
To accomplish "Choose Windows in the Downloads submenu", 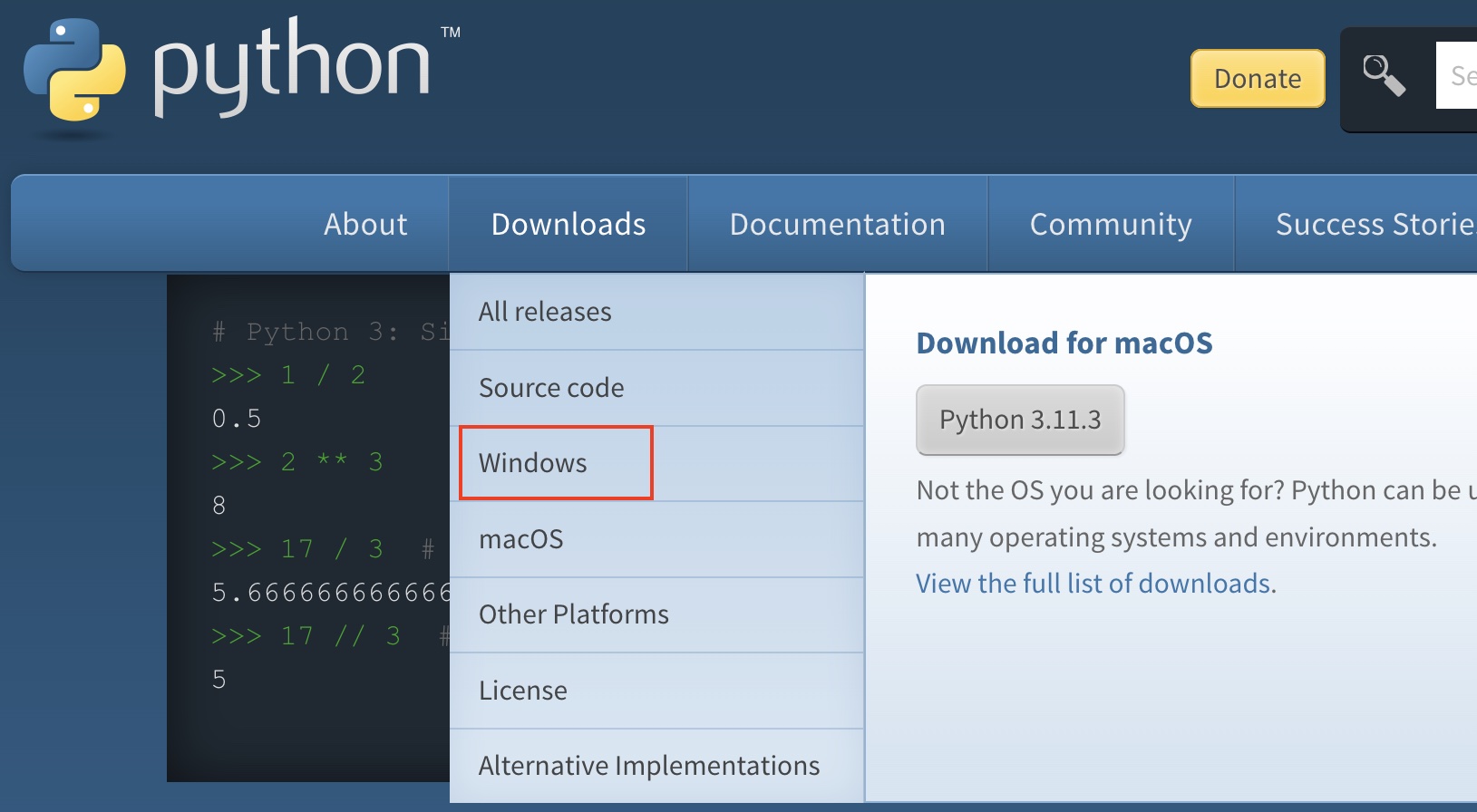I will click(x=656, y=463).
